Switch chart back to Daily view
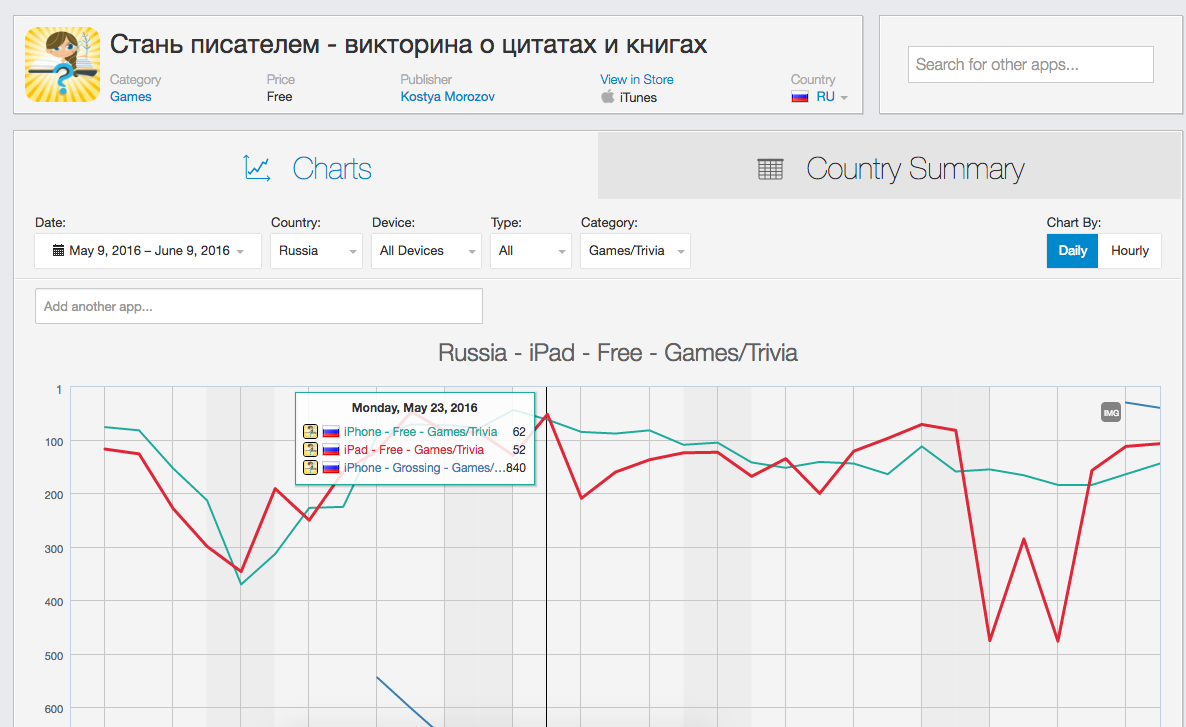 pyautogui.click(x=1072, y=250)
